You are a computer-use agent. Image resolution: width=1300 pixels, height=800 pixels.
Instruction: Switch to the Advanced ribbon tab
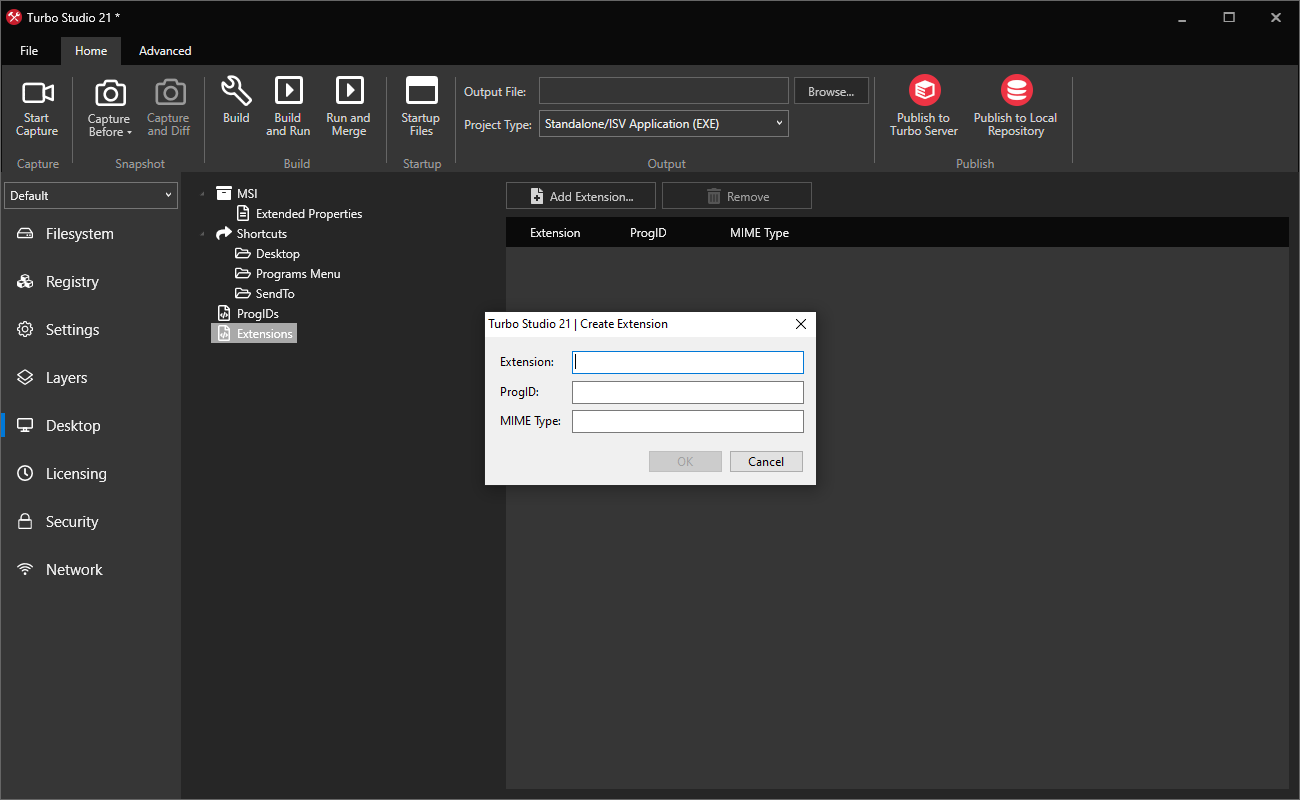coord(164,50)
